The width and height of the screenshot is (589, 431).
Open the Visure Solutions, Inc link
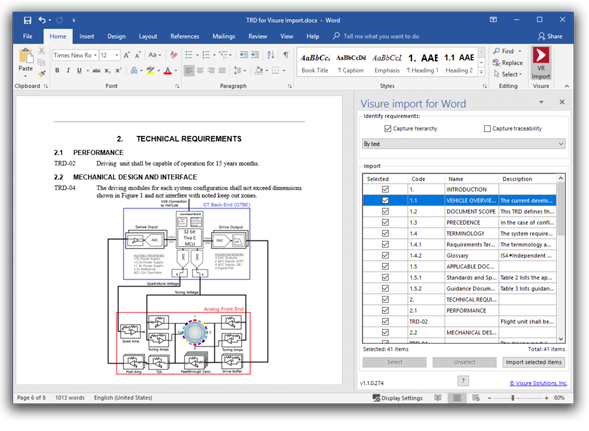tap(538, 383)
